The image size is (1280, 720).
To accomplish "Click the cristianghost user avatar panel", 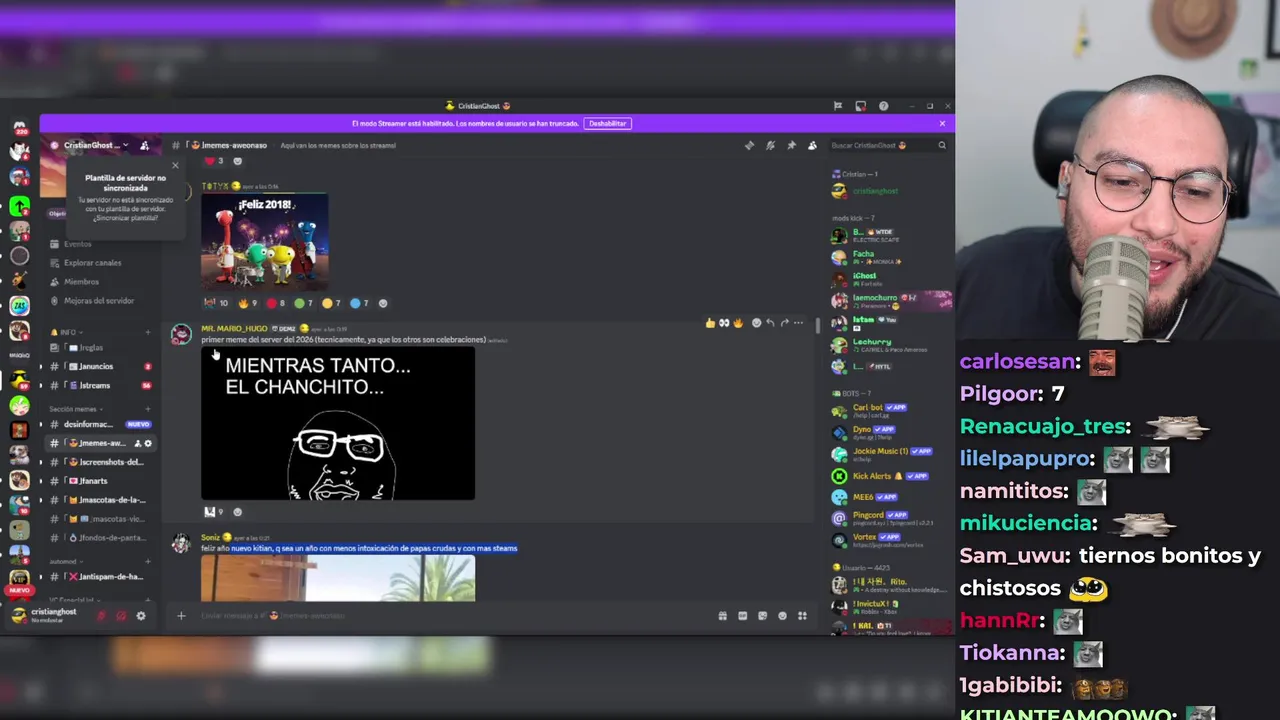I will 46,615.
